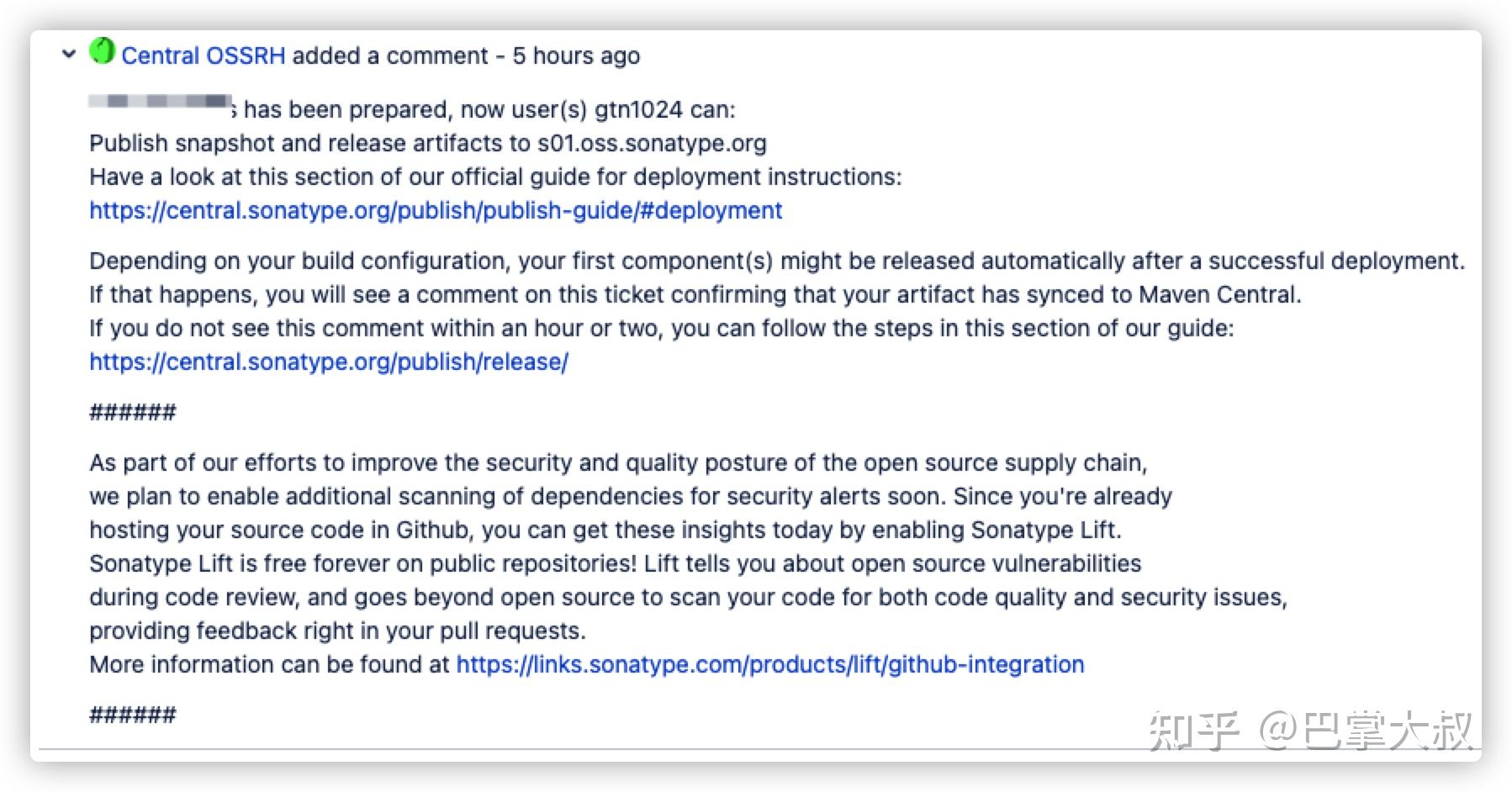Viewport: 1512px width, 792px height.
Task: Click the 知乎 watermark logo
Action: (1193, 730)
